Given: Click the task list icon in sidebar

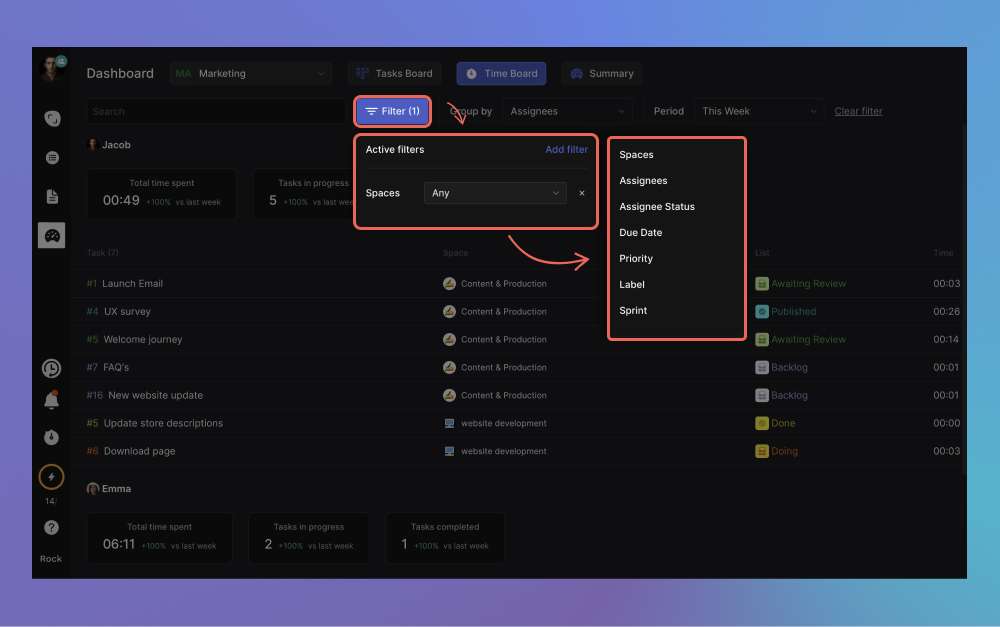Looking at the screenshot, I should pos(52,157).
